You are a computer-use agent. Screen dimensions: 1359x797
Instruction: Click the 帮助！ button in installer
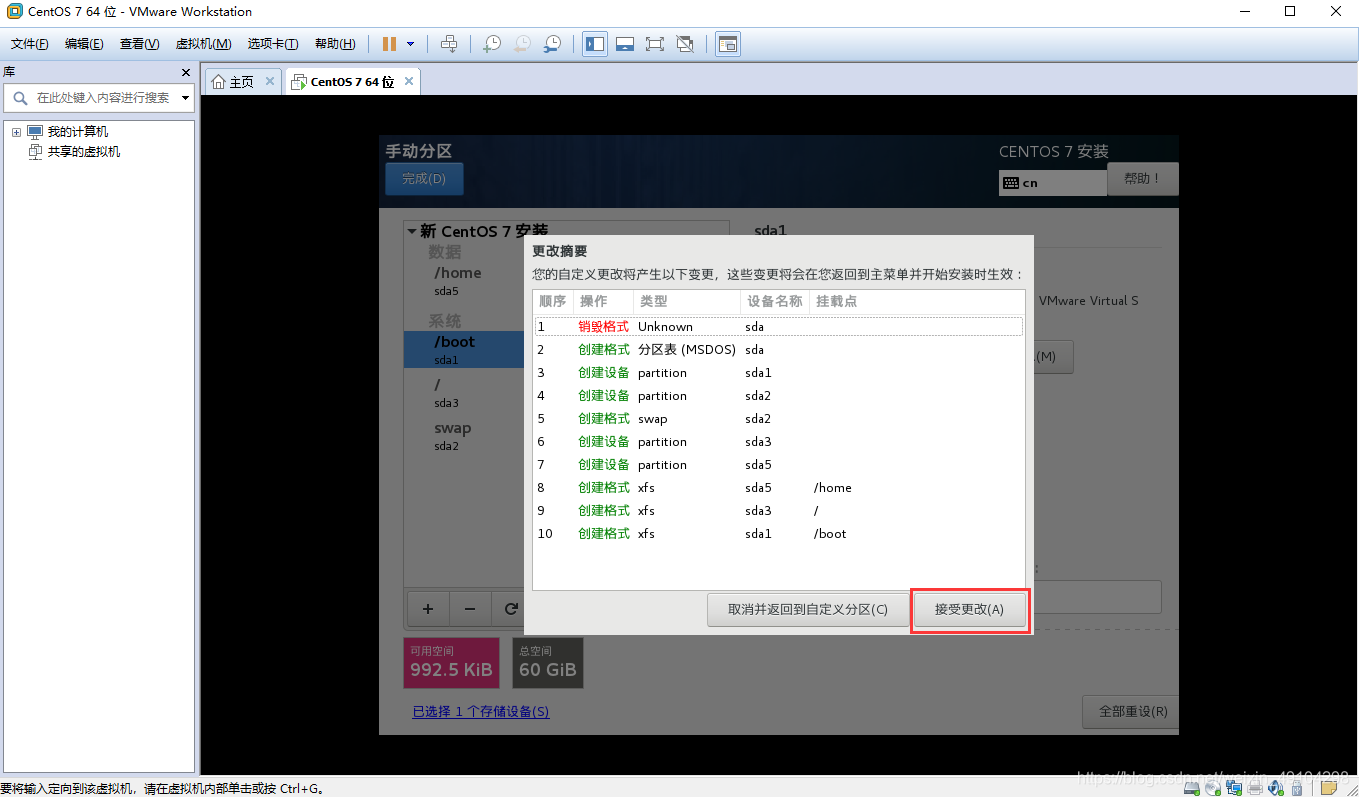coord(1142,179)
